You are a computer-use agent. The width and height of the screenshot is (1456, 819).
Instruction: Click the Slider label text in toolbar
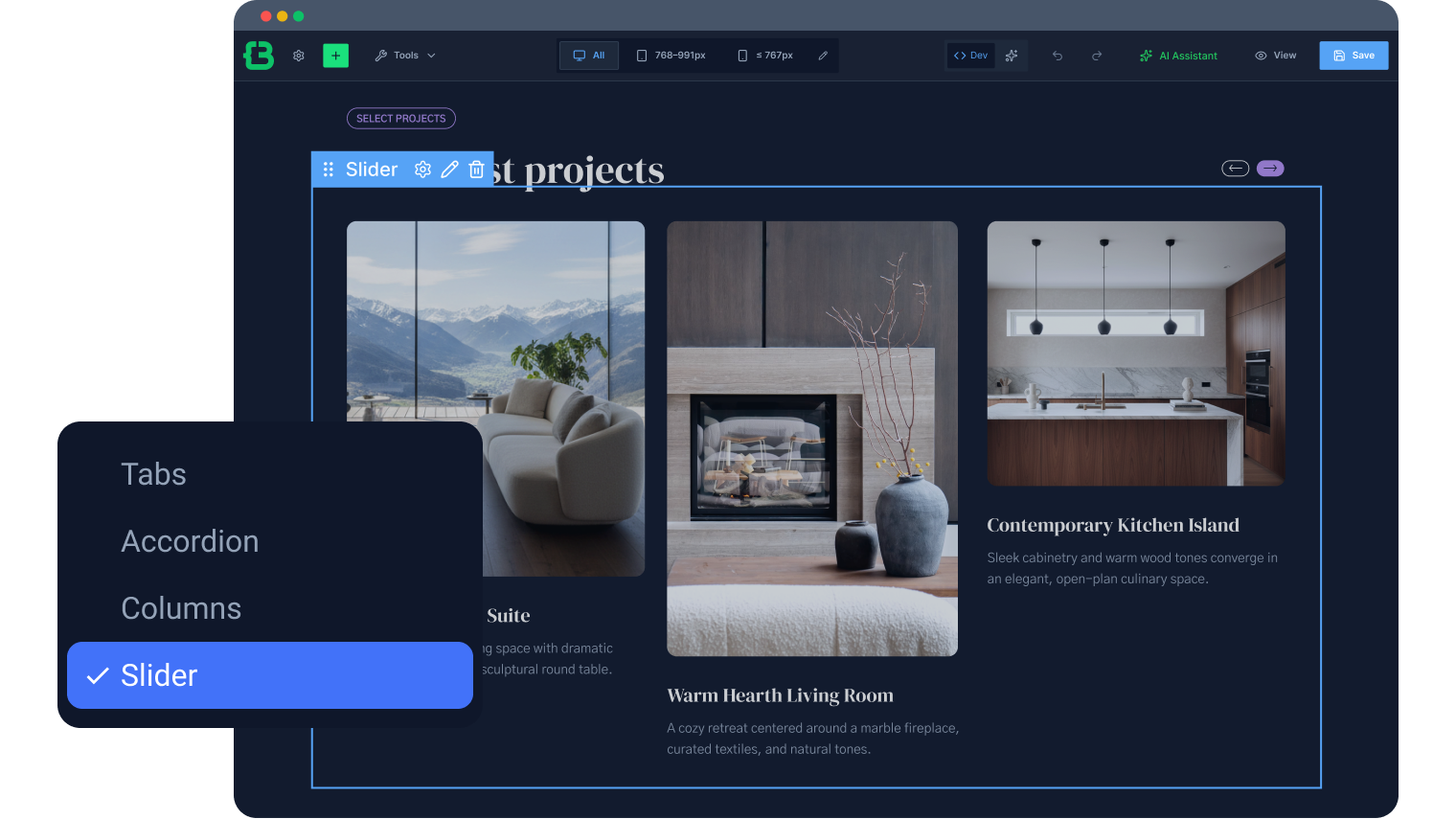coord(372,170)
